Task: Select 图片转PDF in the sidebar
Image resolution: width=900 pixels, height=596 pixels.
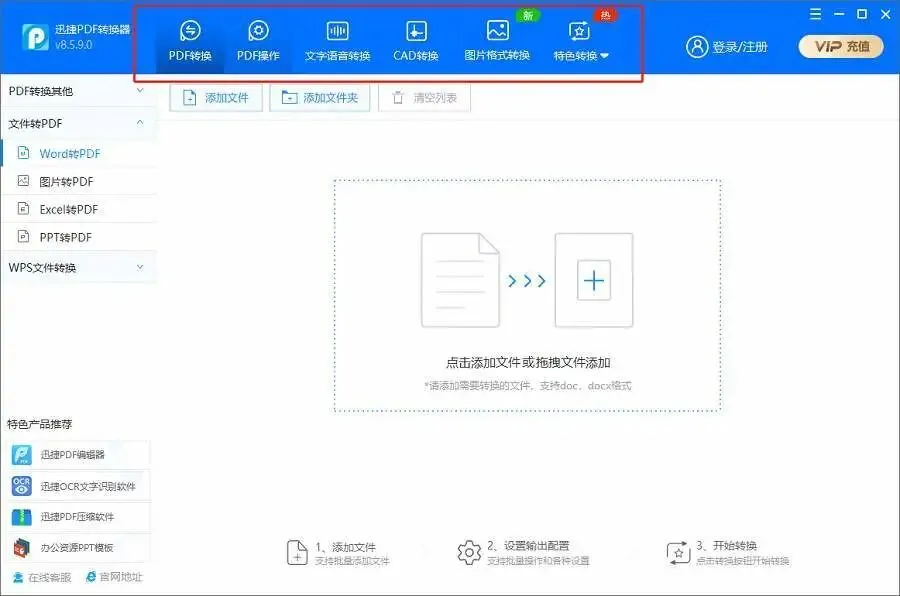Action: pos(80,181)
